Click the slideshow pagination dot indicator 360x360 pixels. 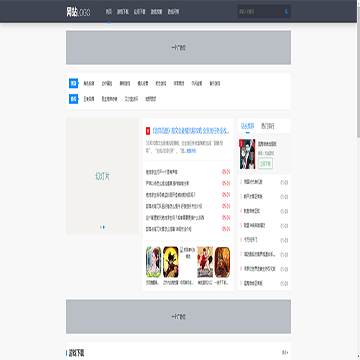[x=103, y=227]
